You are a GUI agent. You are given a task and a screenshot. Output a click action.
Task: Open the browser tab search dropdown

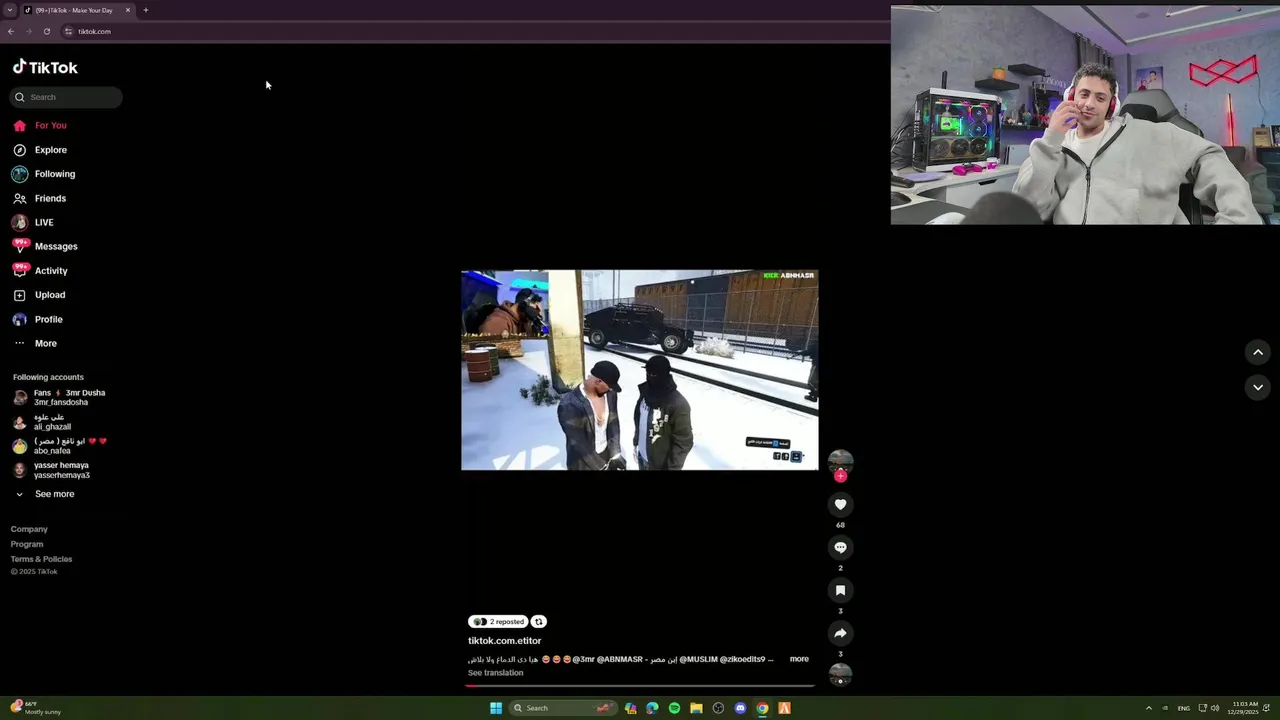click(x=10, y=10)
